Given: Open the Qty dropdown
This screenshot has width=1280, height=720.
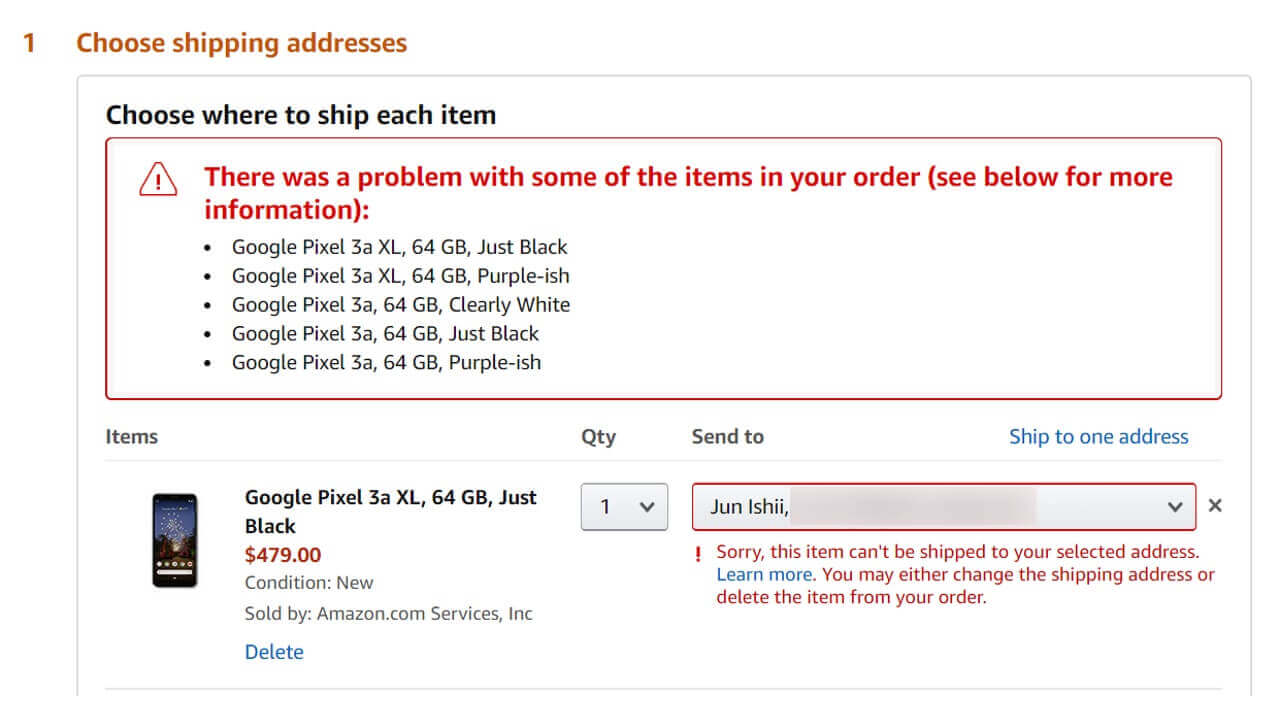Looking at the screenshot, I should point(624,507).
